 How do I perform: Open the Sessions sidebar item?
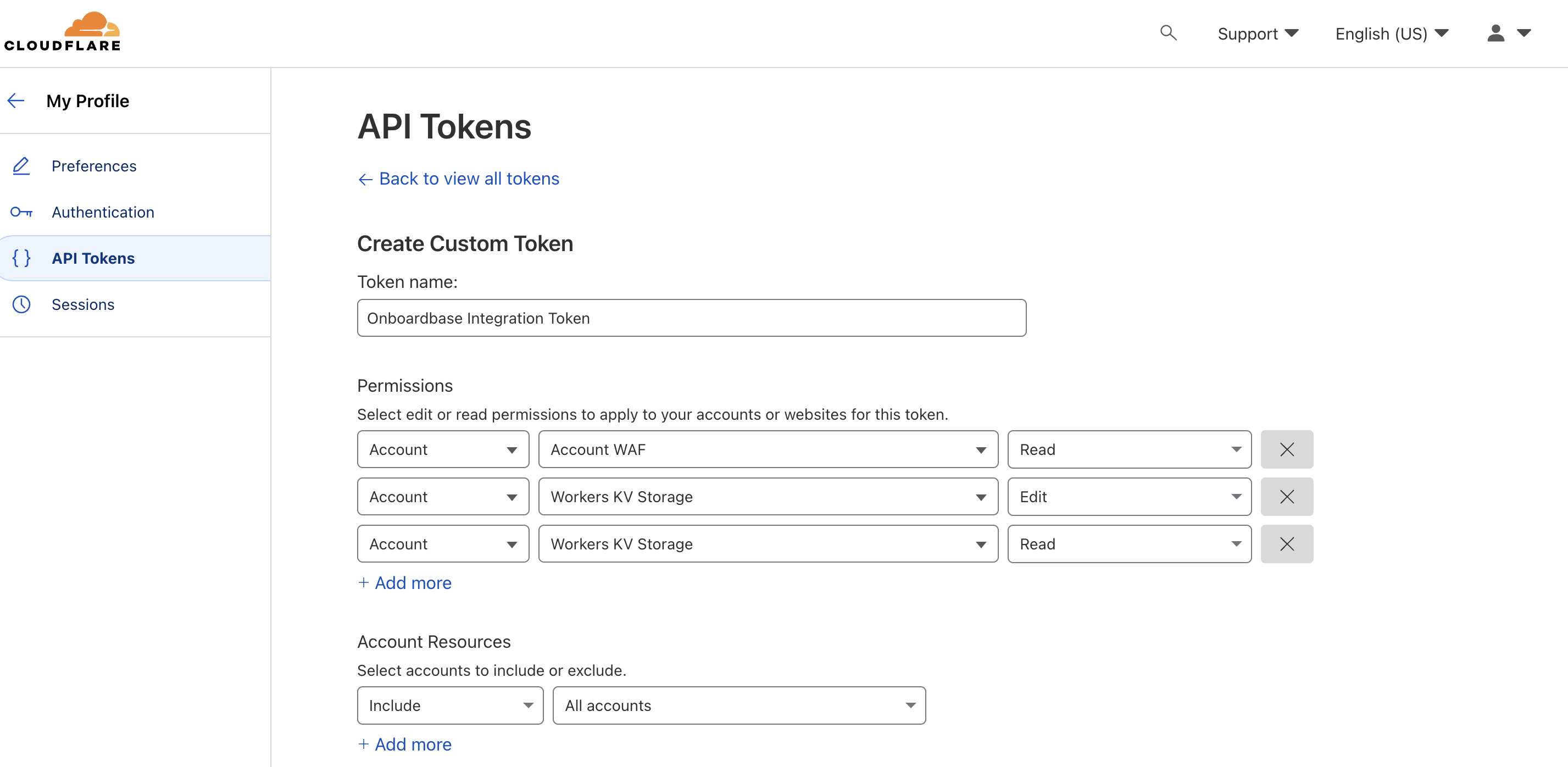(x=83, y=304)
